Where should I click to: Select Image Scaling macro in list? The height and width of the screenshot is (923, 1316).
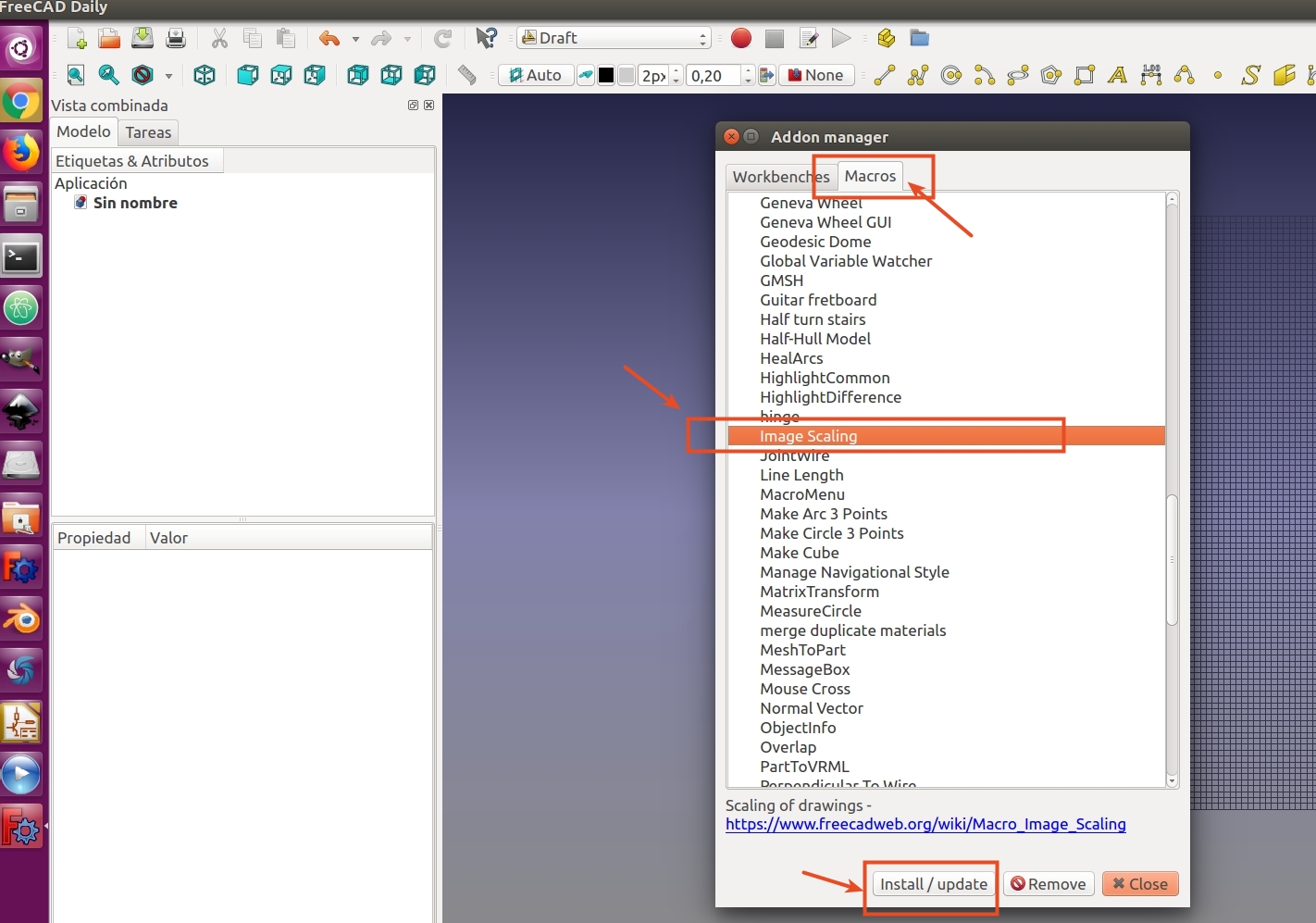946,436
